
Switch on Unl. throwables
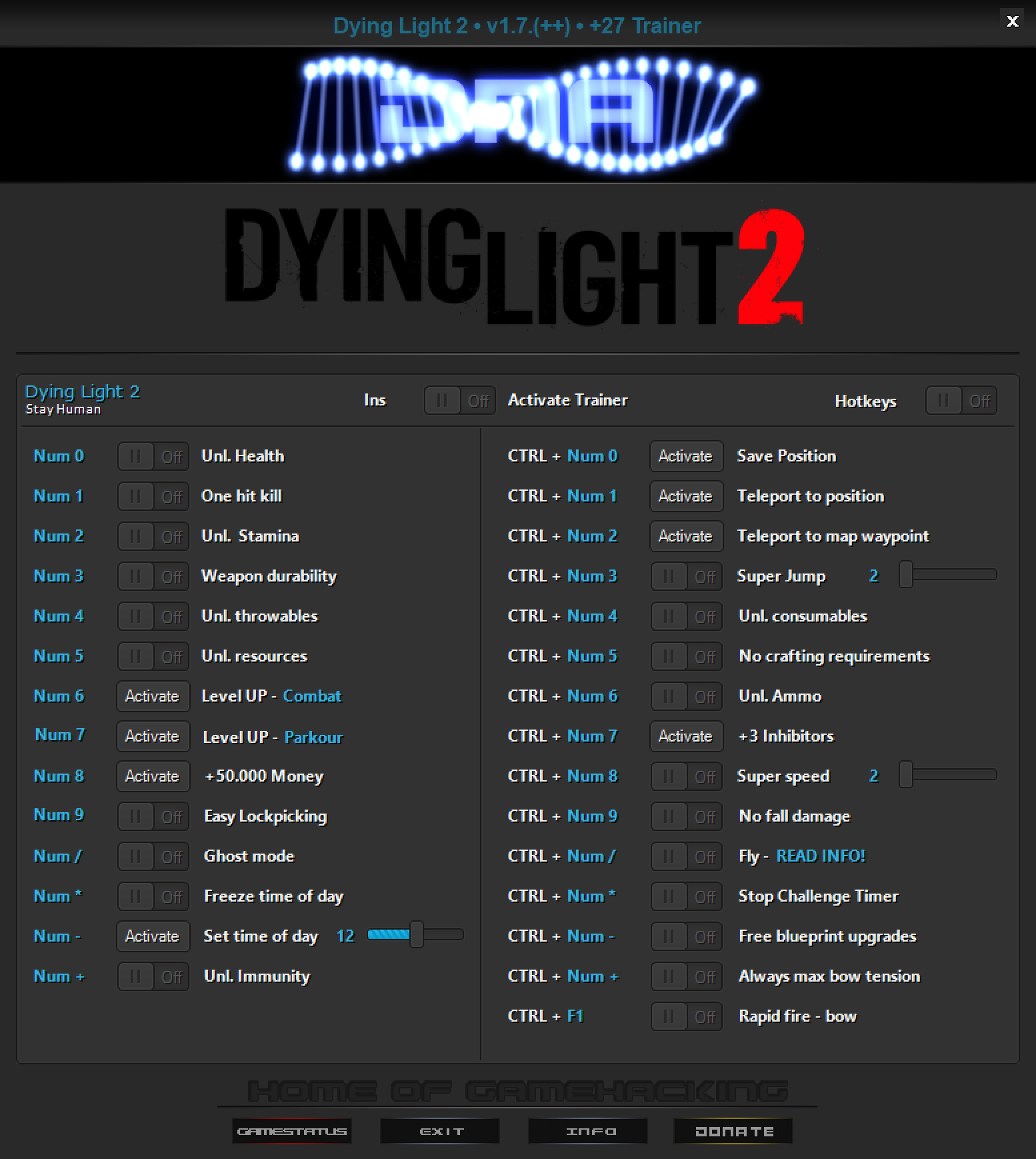(153, 616)
